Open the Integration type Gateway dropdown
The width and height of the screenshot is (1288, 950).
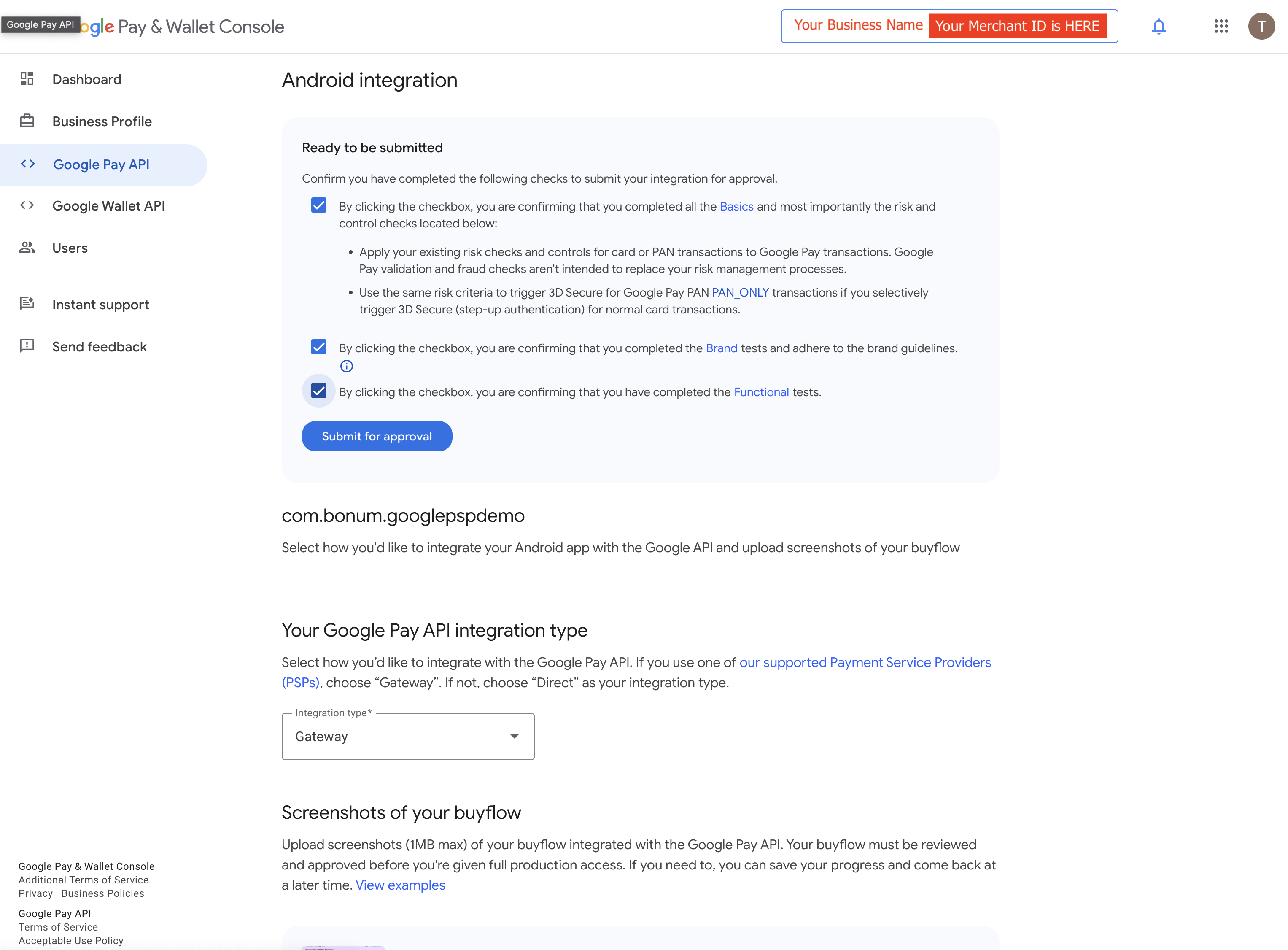[407, 737]
